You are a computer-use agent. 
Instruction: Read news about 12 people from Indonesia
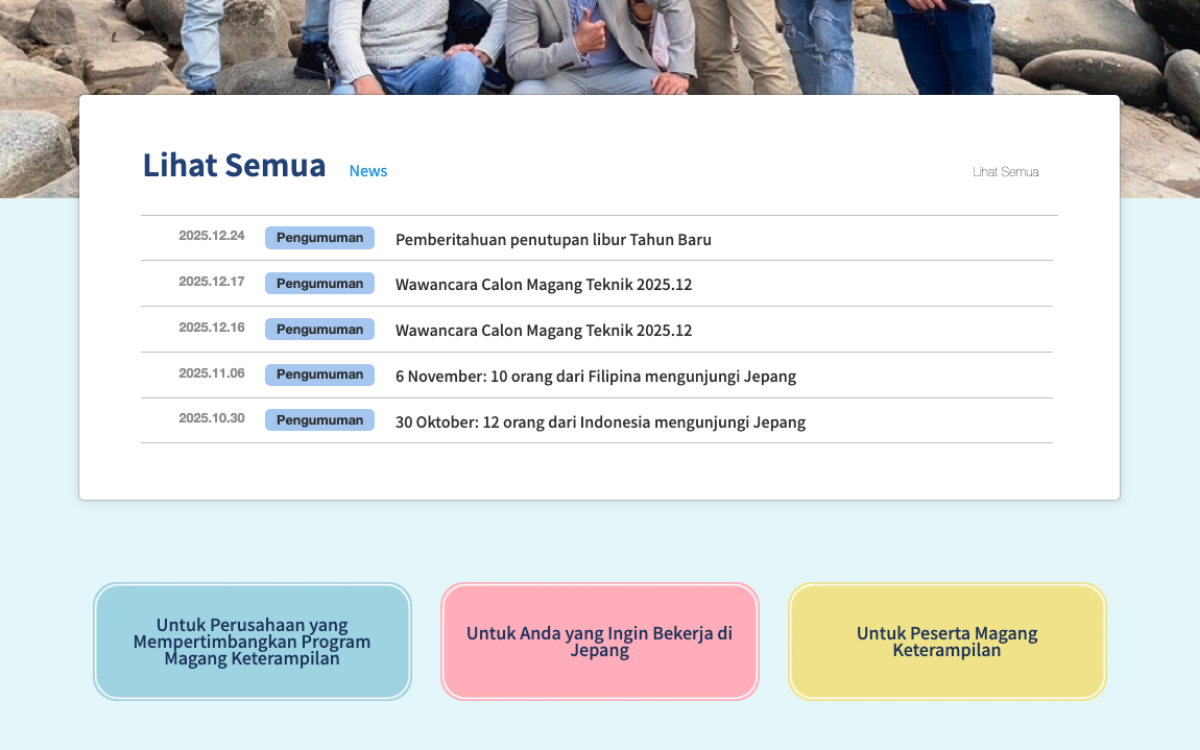coord(600,422)
